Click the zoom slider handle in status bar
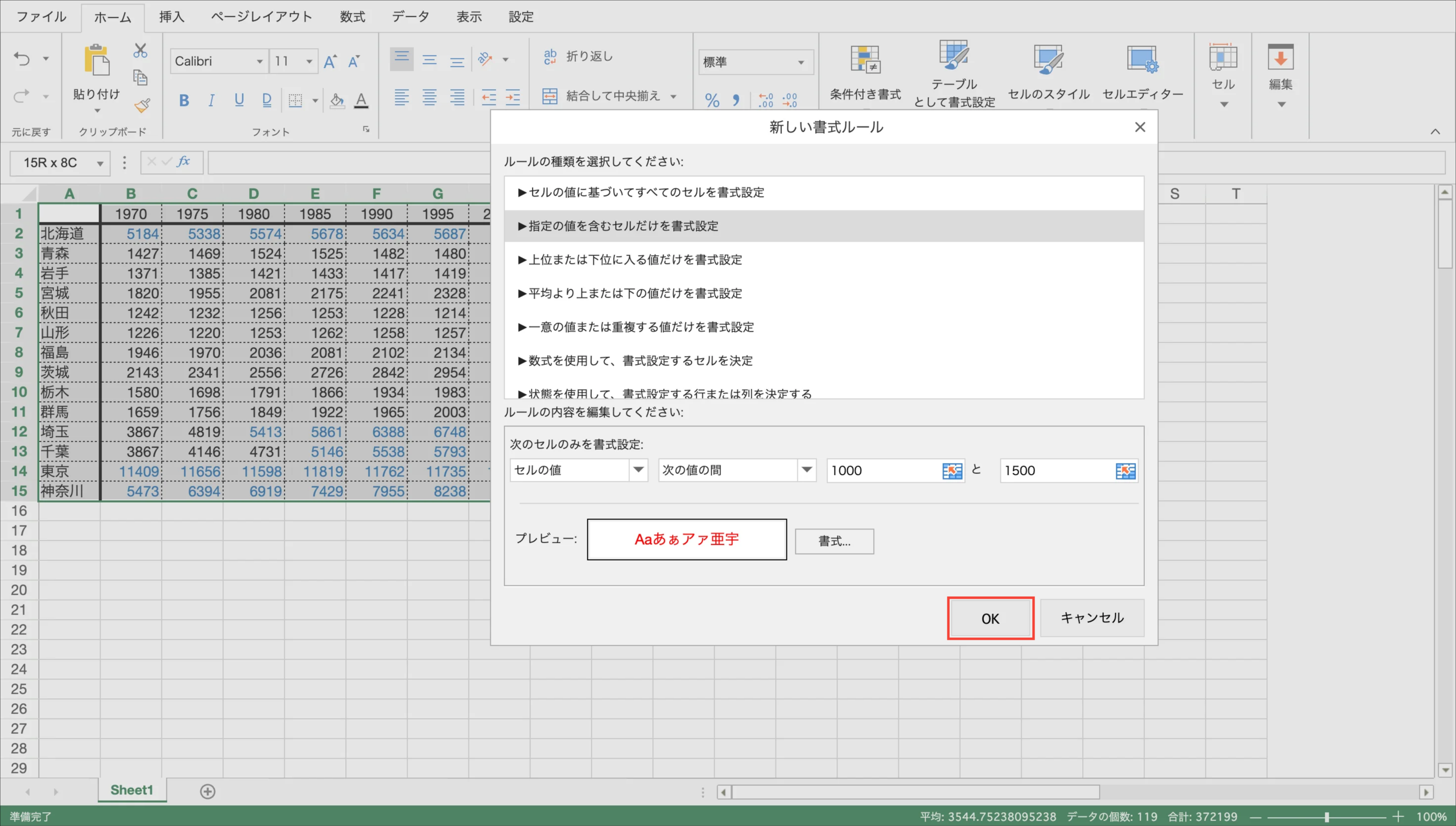Viewport: 1456px width, 826px height. pyautogui.click(x=1326, y=817)
